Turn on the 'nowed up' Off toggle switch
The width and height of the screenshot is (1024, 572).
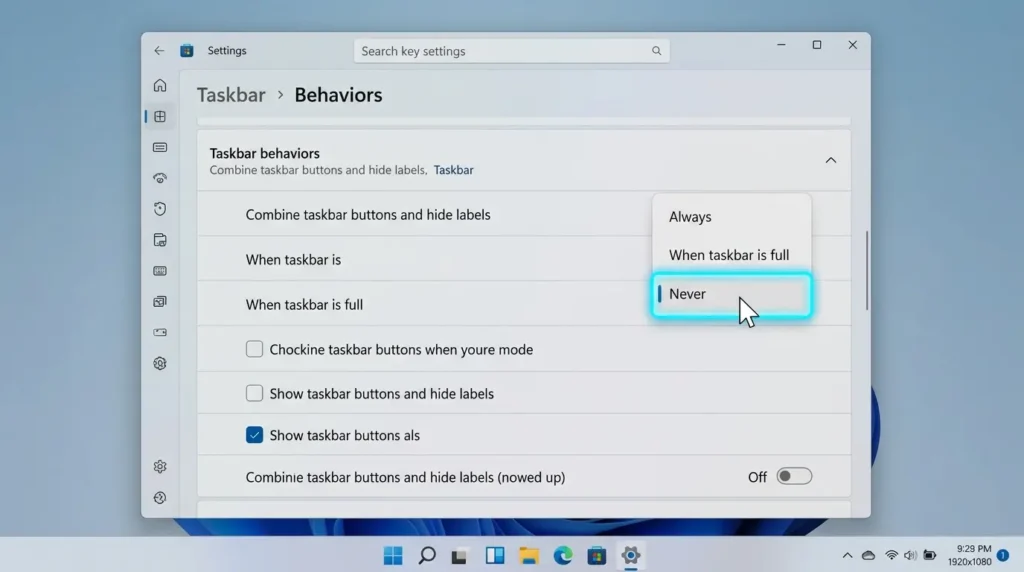[794, 477]
